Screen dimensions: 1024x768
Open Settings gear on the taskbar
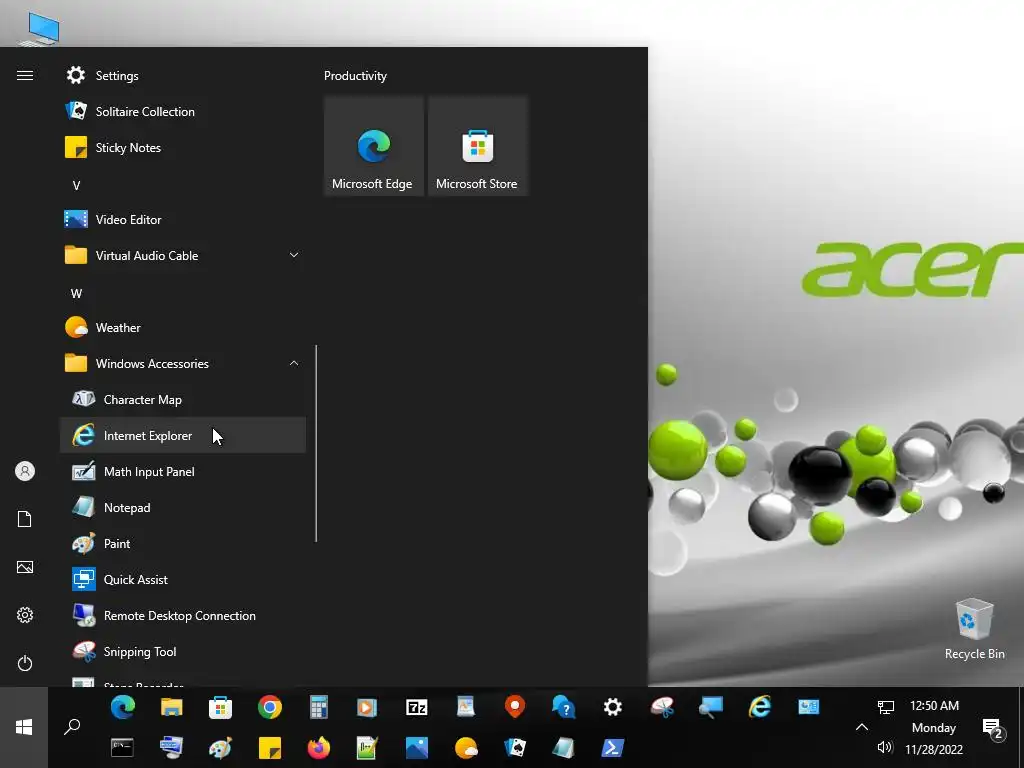click(613, 707)
